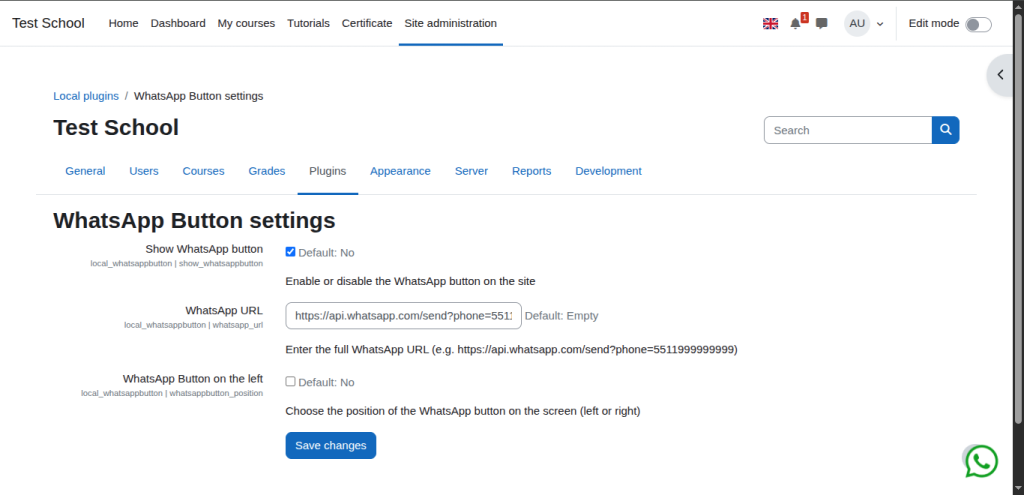This screenshot has width=1024, height=495.
Task: Click the WhatsApp URL input field
Action: pos(404,315)
